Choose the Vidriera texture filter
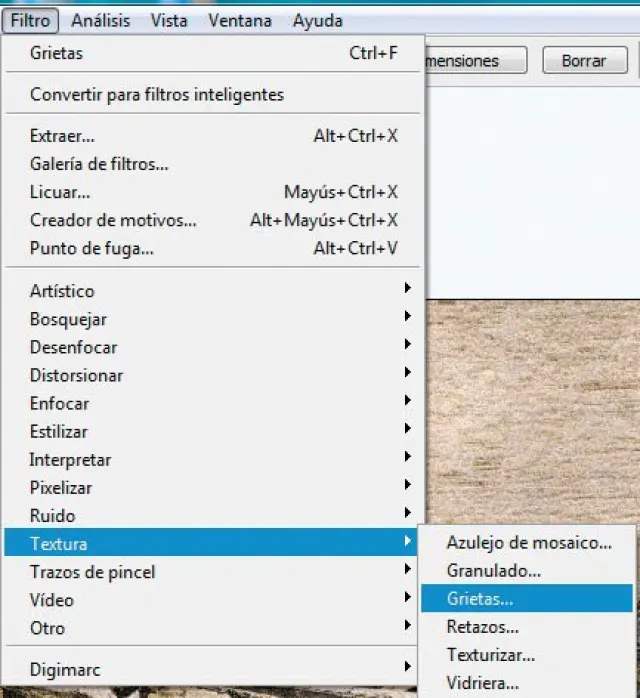 click(x=483, y=684)
